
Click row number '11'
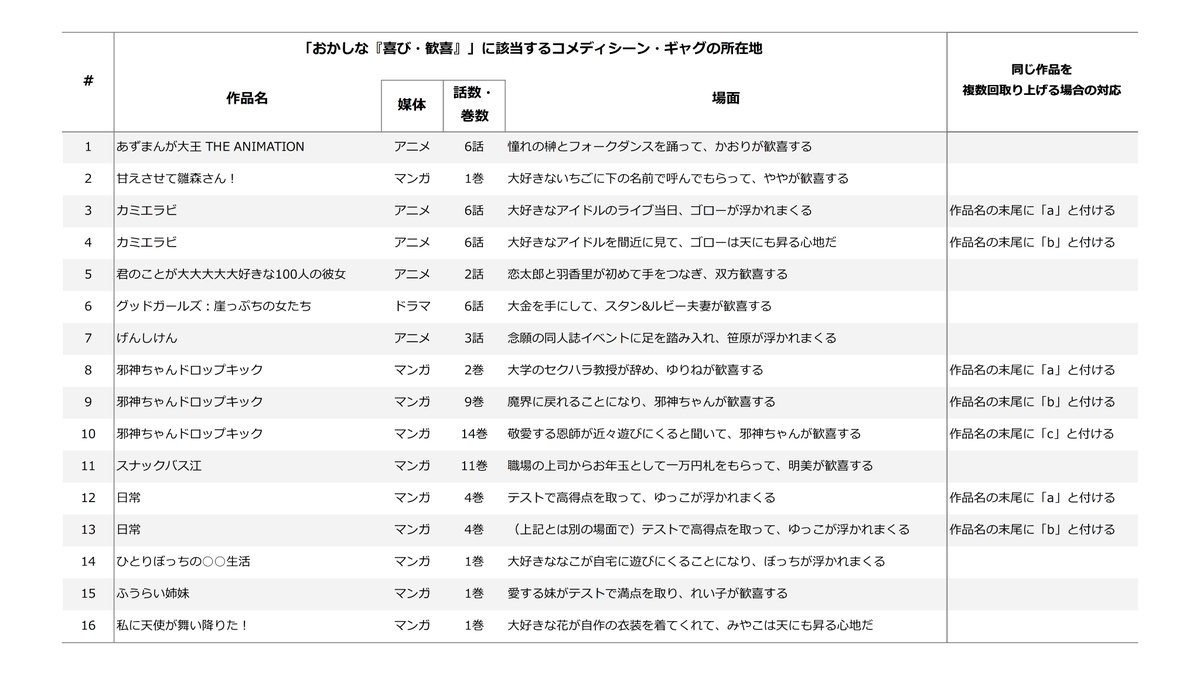(88, 466)
